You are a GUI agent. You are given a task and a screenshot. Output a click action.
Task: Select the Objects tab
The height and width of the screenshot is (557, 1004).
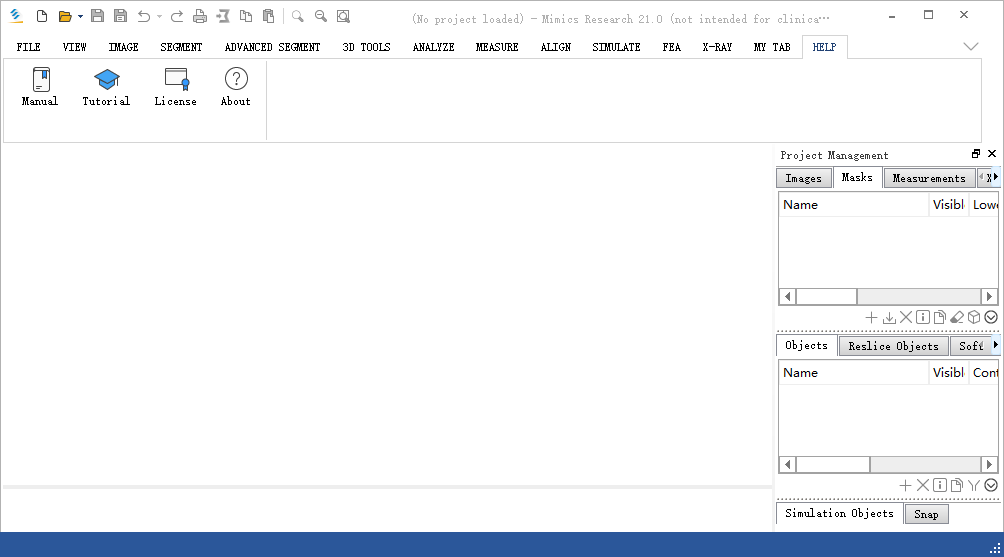tap(807, 345)
